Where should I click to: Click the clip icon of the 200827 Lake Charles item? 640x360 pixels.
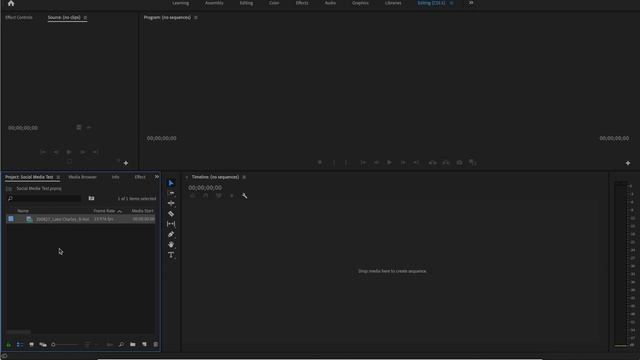click(29, 219)
